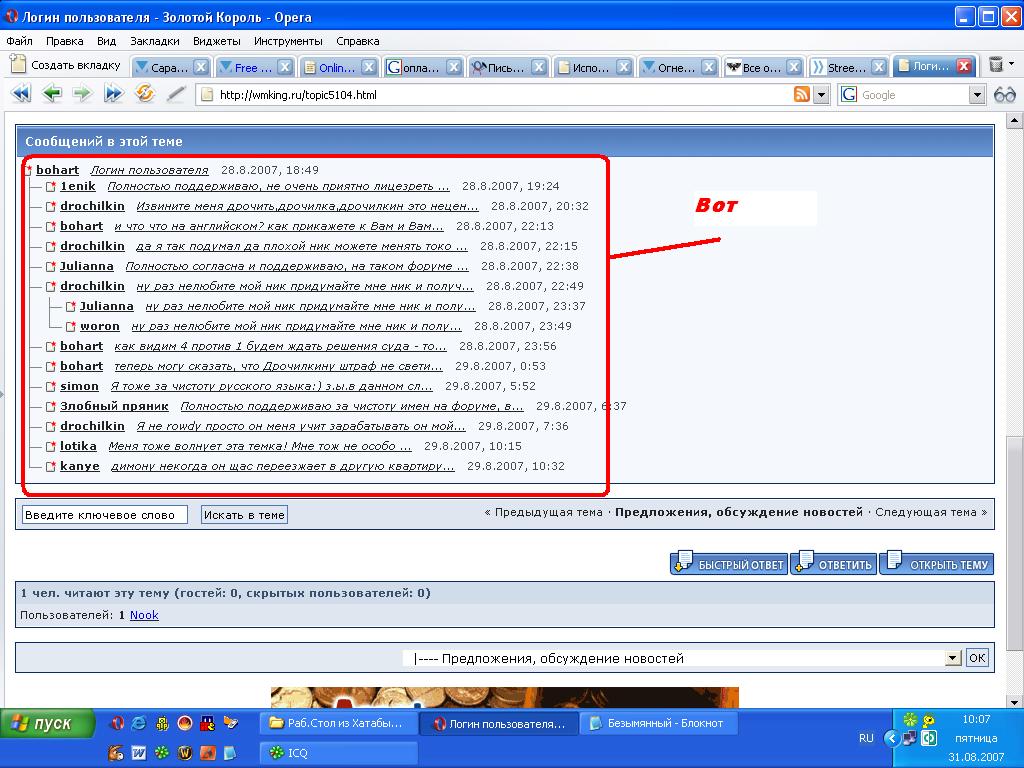Open the forum jump dropdown list
Viewport: 1024px width, 768px height.
tap(952, 658)
